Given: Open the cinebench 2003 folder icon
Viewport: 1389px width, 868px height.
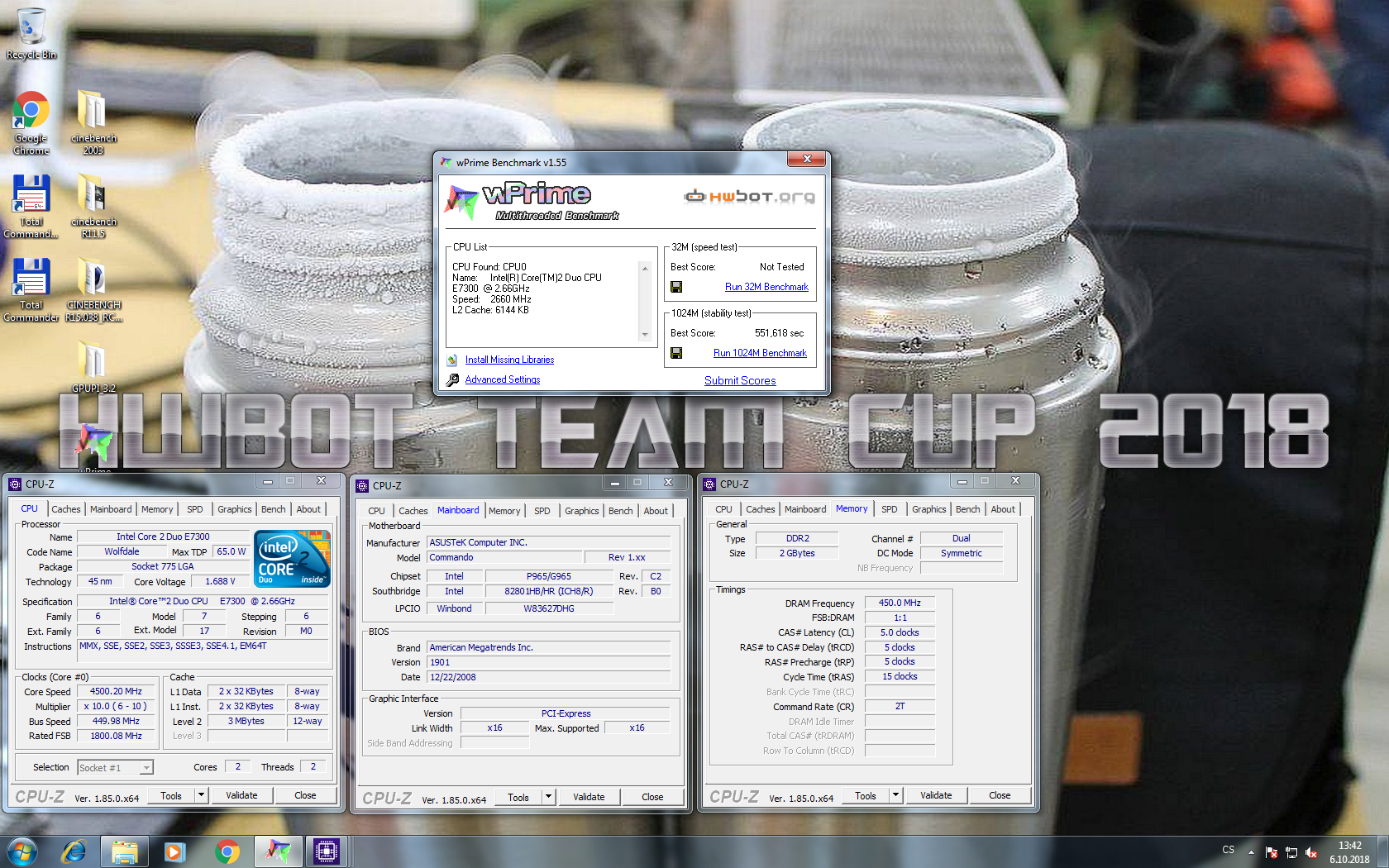Looking at the screenshot, I should click(93, 122).
